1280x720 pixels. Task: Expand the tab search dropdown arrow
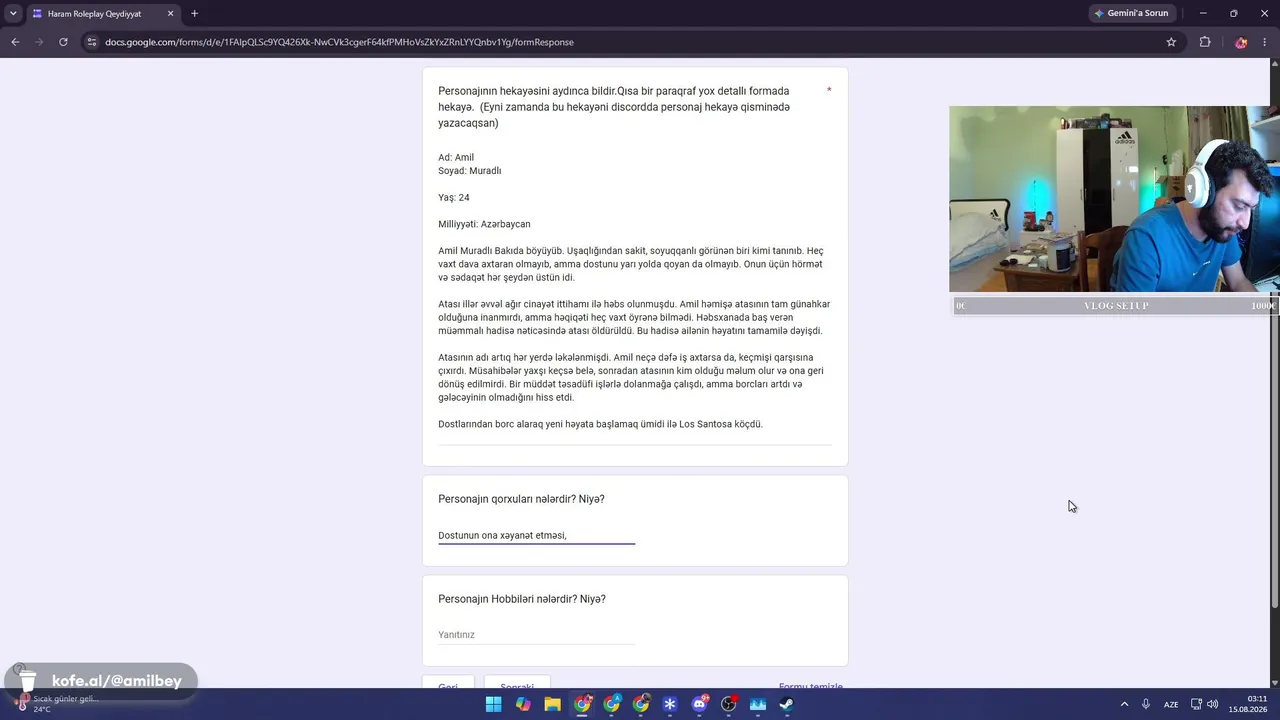pos(13,14)
